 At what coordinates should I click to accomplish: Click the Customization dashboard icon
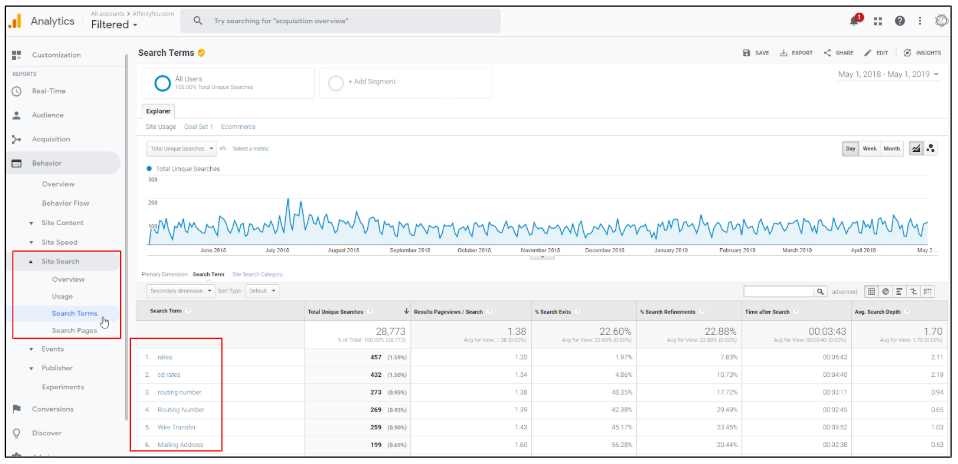point(16,55)
